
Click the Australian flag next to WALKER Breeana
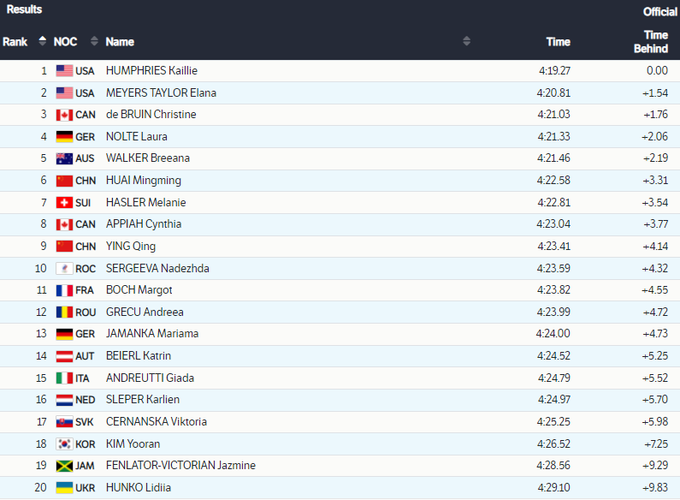(x=64, y=158)
